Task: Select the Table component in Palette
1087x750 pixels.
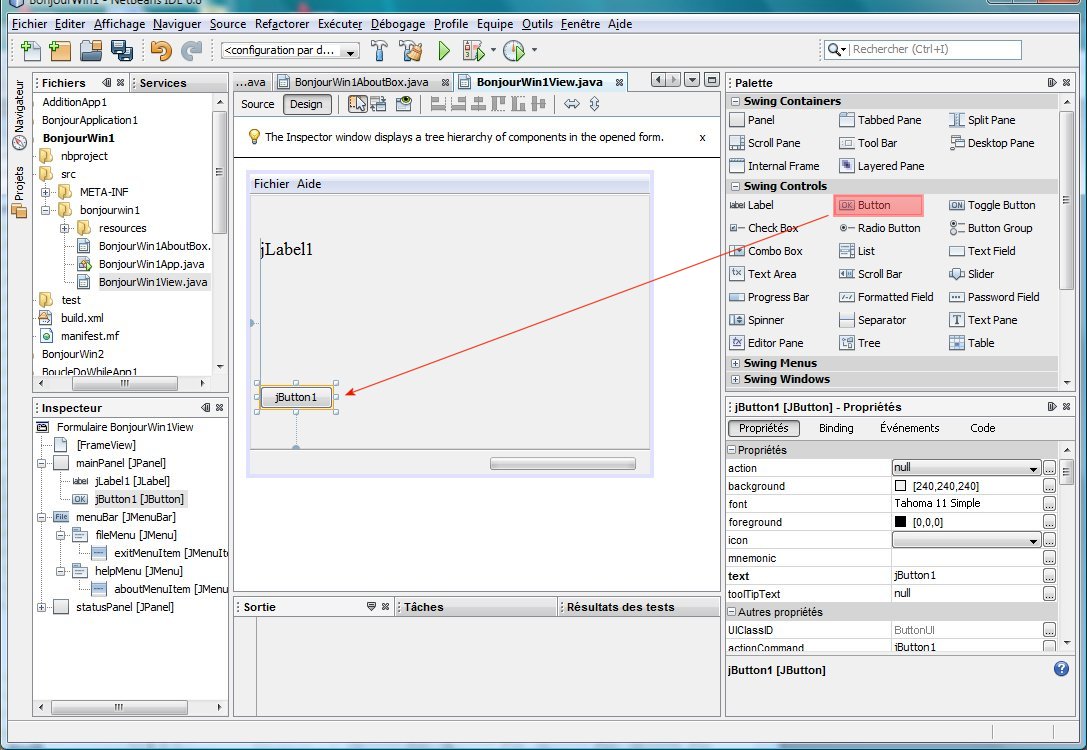Action: pyautogui.click(x=972, y=343)
